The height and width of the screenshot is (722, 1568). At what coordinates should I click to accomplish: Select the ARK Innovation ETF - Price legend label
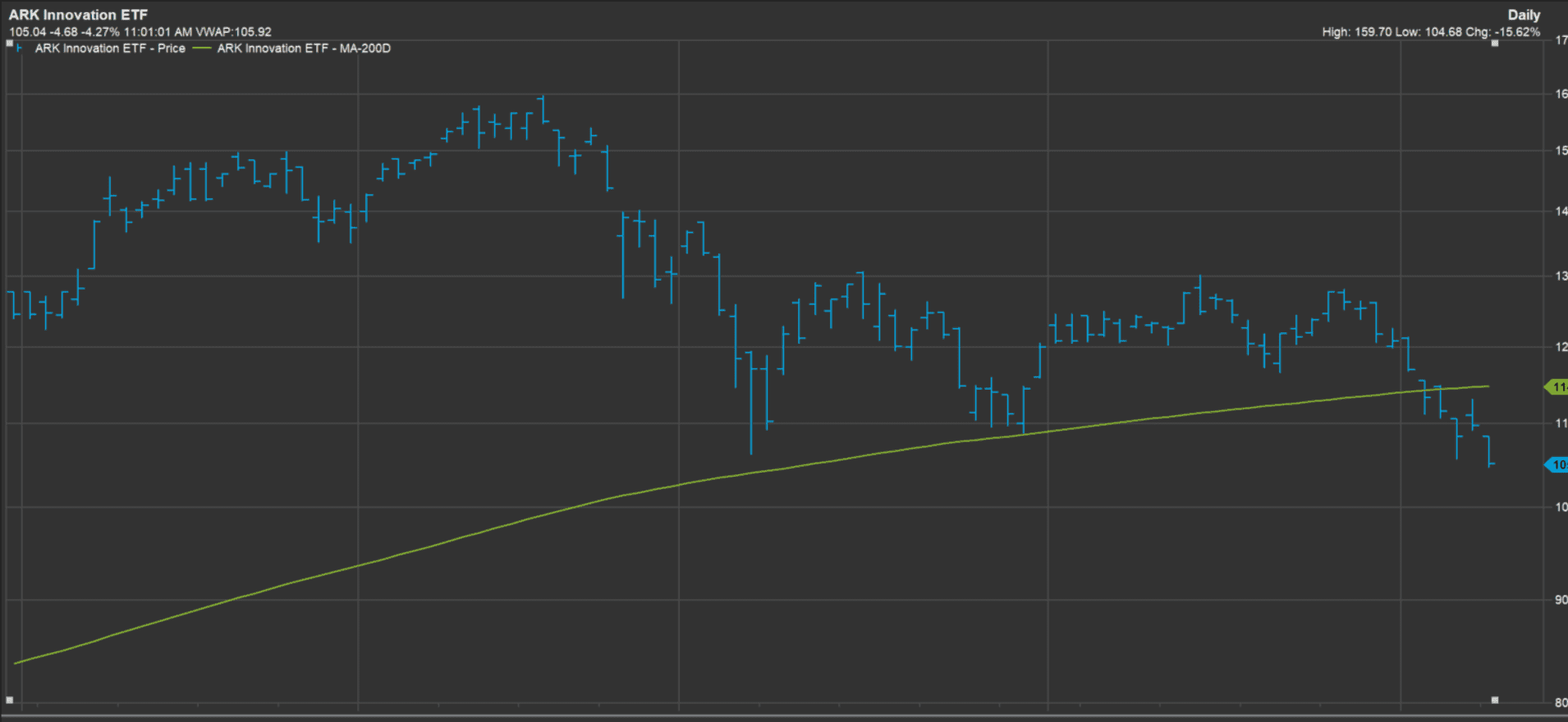[110, 48]
